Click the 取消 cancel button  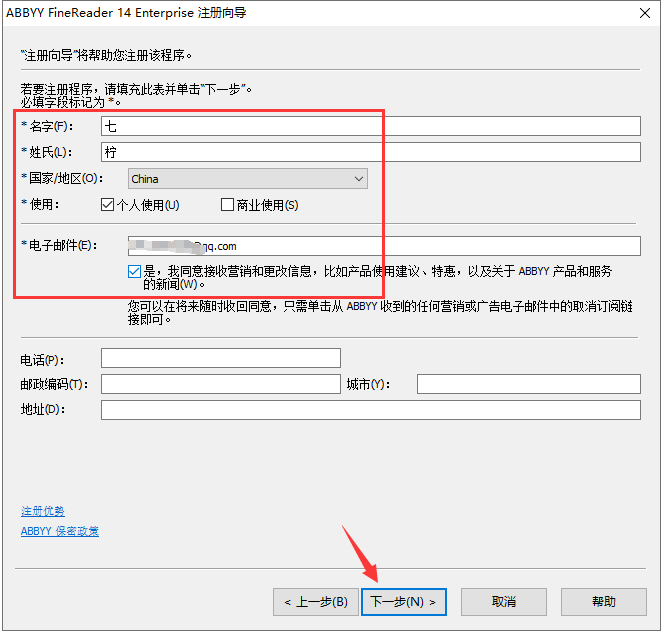point(504,602)
